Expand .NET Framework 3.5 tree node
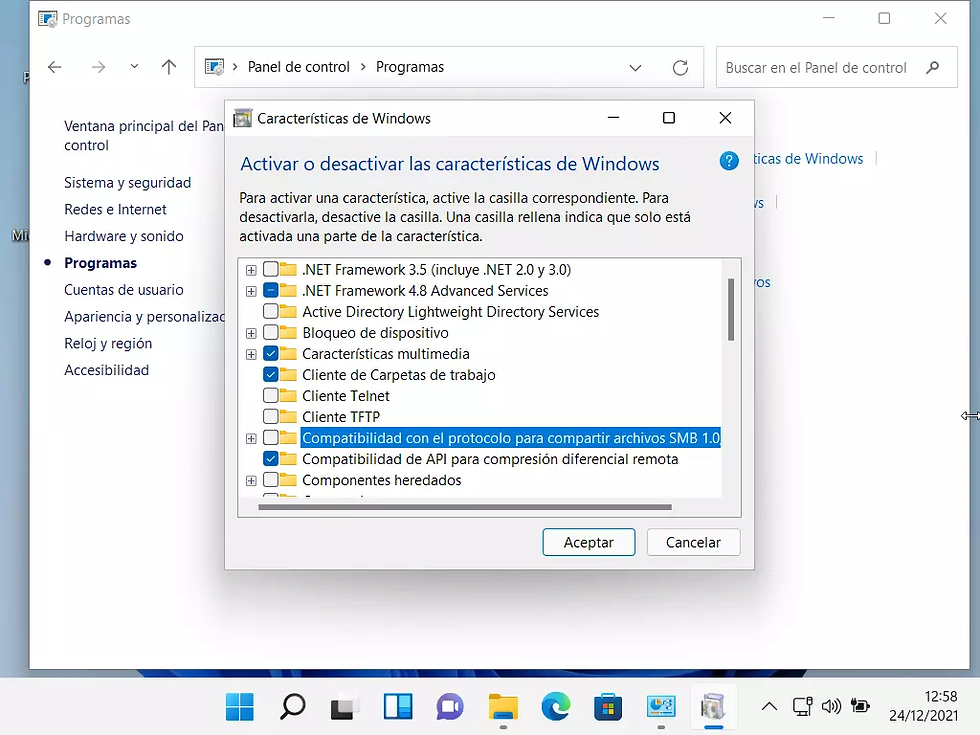Image resolution: width=980 pixels, height=735 pixels. (x=251, y=270)
